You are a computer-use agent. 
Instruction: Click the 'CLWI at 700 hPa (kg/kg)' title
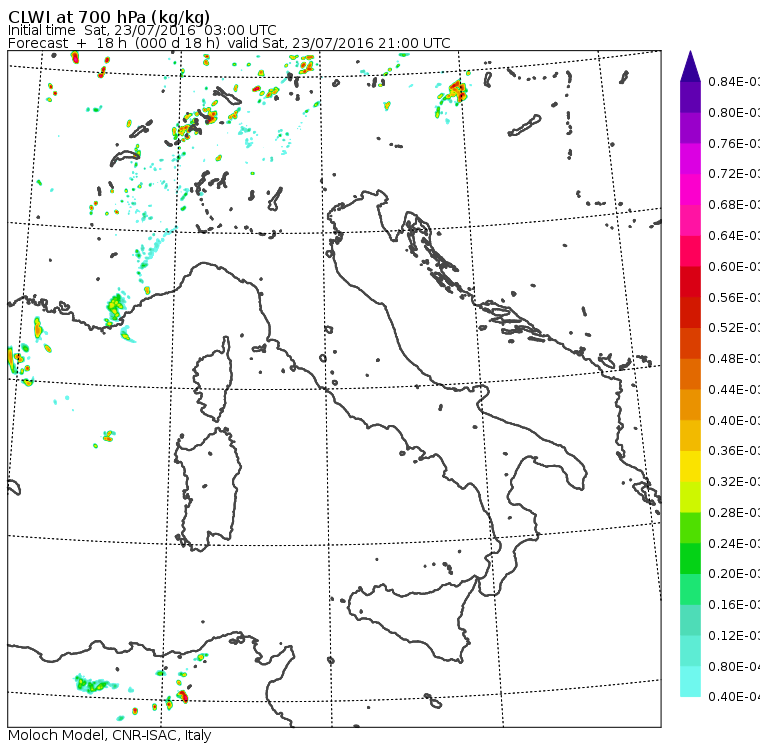point(109,17)
